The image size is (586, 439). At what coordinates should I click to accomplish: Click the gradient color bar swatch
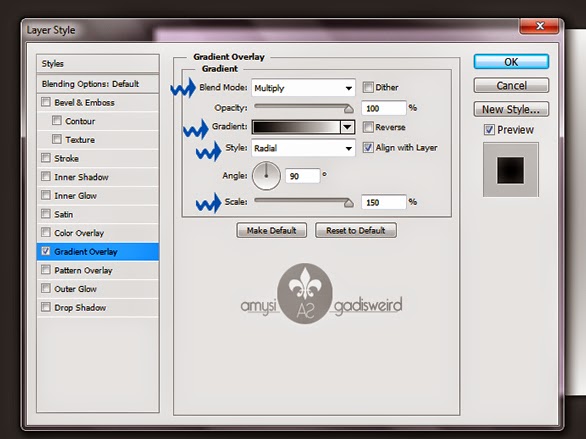296,127
